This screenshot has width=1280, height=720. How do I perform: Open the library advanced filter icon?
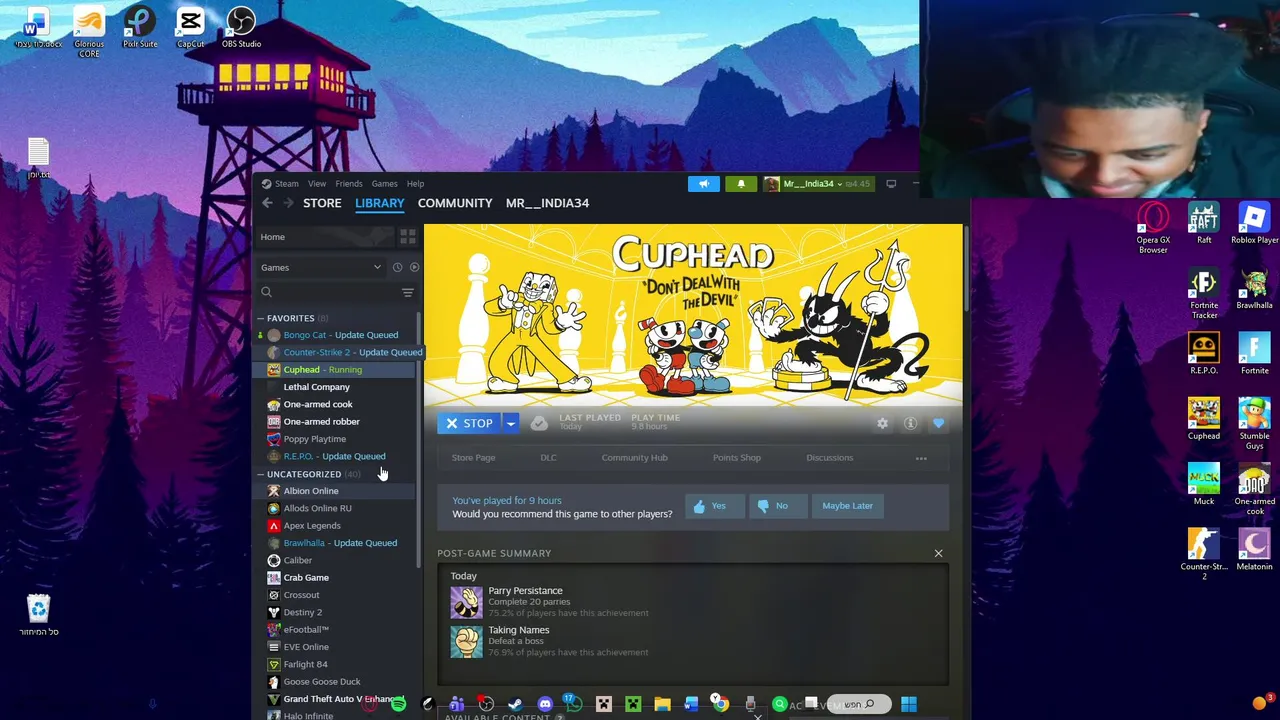coord(408,292)
